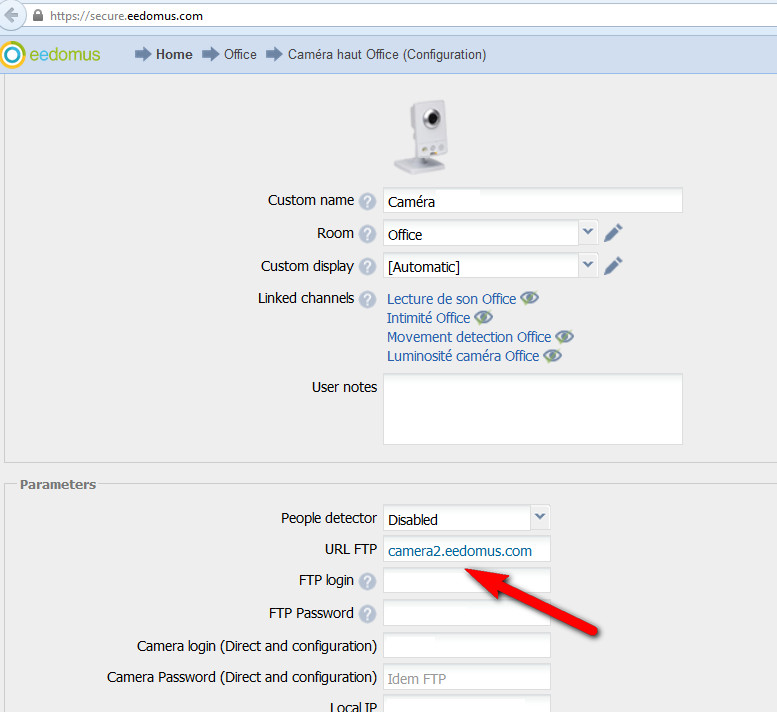Open help for Custom name field
This screenshot has width=777, height=712.
(x=367, y=202)
